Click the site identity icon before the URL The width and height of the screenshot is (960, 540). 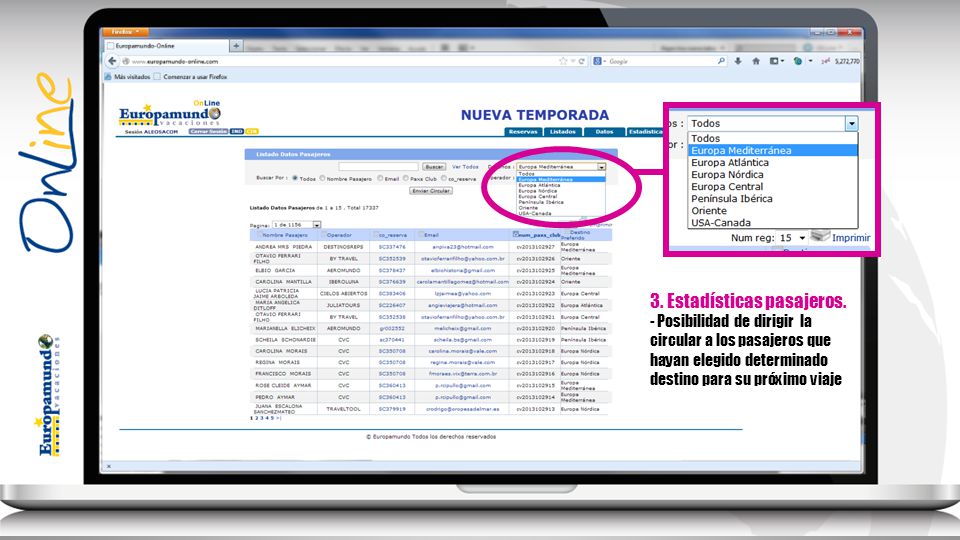tap(126, 61)
